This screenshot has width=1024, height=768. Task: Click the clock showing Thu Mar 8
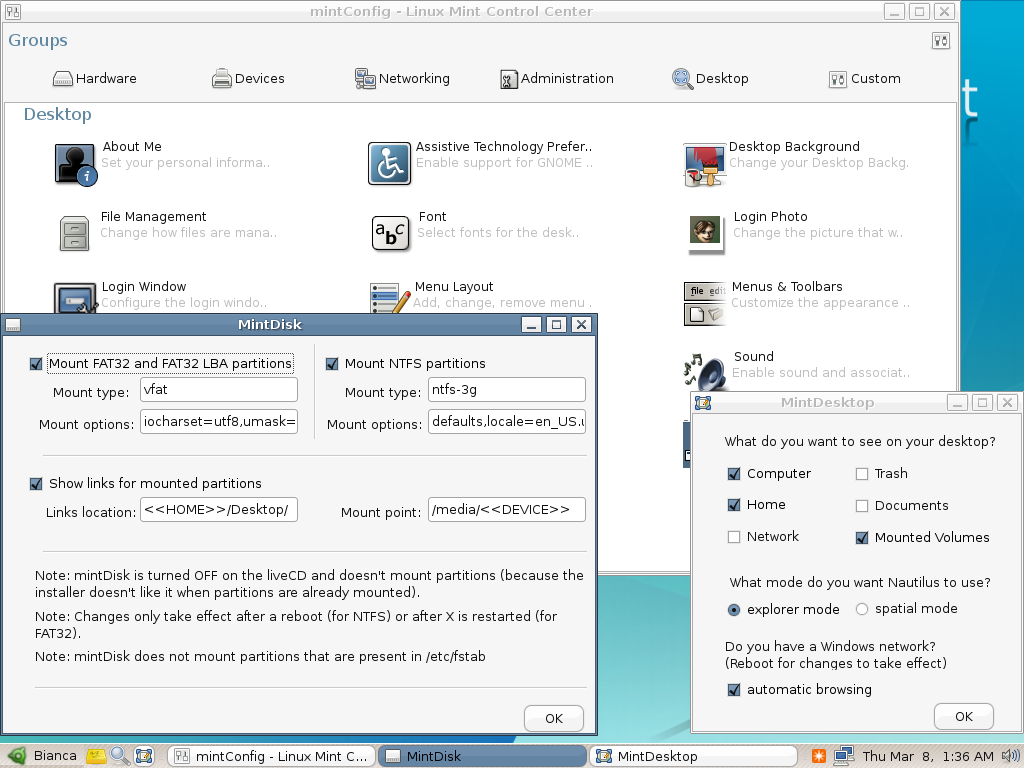pyautogui.click(x=928, y=756)
